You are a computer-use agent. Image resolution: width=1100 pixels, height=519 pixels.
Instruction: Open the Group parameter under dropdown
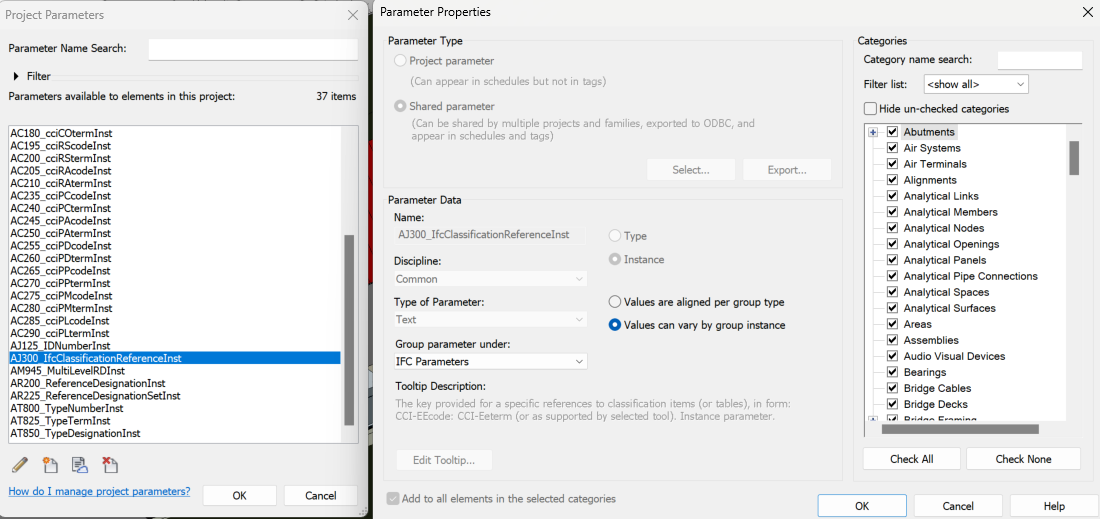(x=489, y=361)
